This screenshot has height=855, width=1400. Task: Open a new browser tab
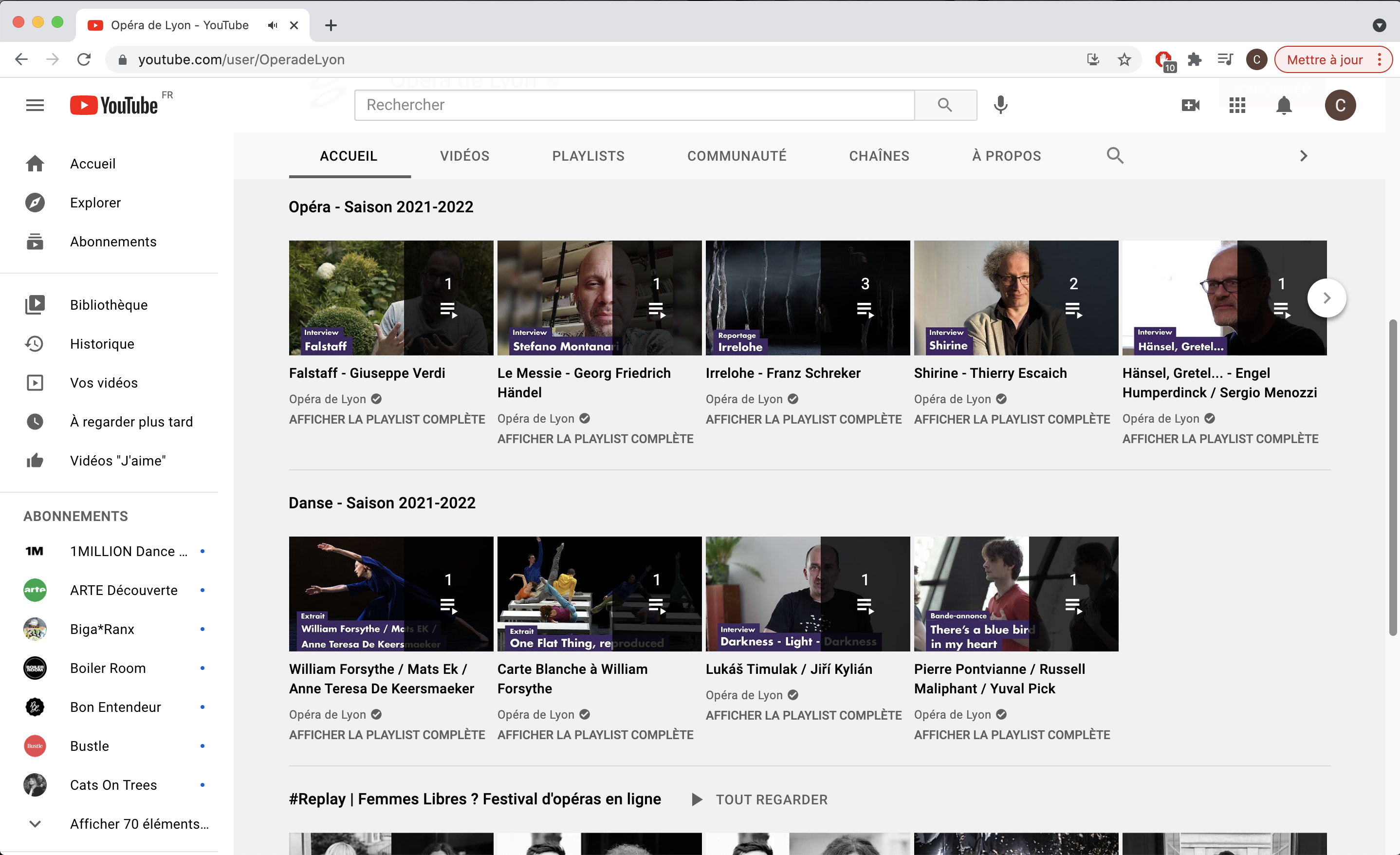tap(331, 25)
